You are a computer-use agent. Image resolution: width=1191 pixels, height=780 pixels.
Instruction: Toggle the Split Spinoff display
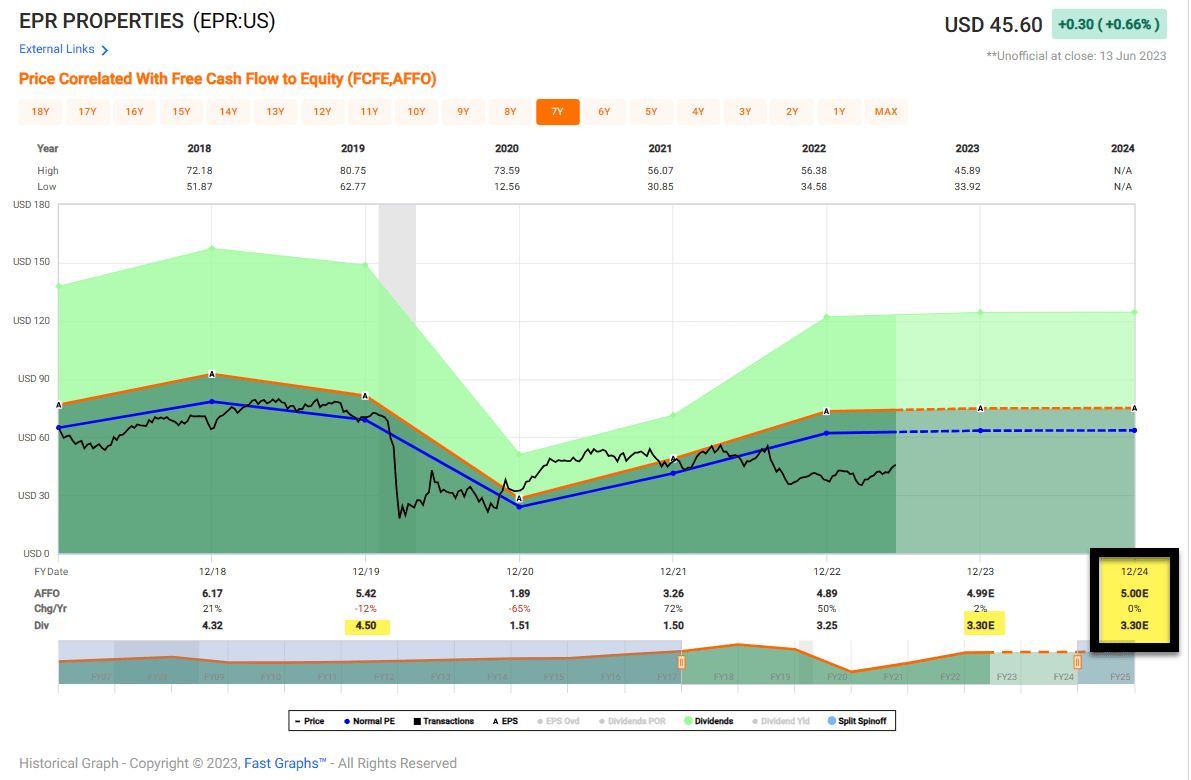pyautogui.click(x=830, y=721)
